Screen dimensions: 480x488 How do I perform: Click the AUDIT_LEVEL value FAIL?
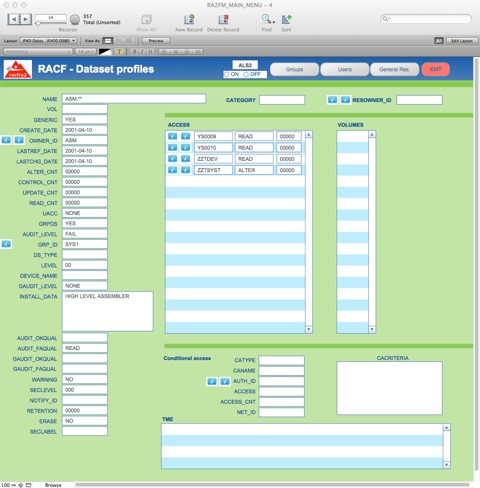[x=85, y=234]
